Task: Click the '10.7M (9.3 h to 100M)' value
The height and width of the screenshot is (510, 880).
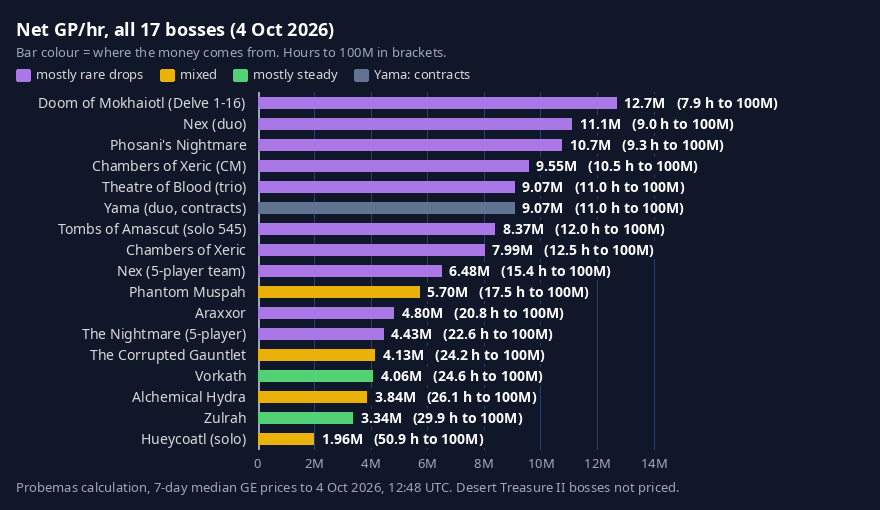Action: (x=647, y=145)
